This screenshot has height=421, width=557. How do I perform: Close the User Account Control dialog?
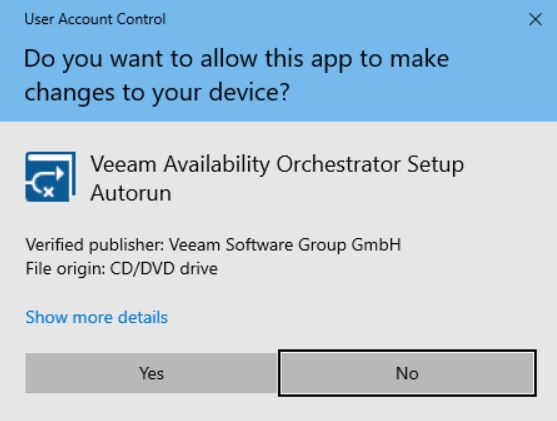tap(535, 19)
